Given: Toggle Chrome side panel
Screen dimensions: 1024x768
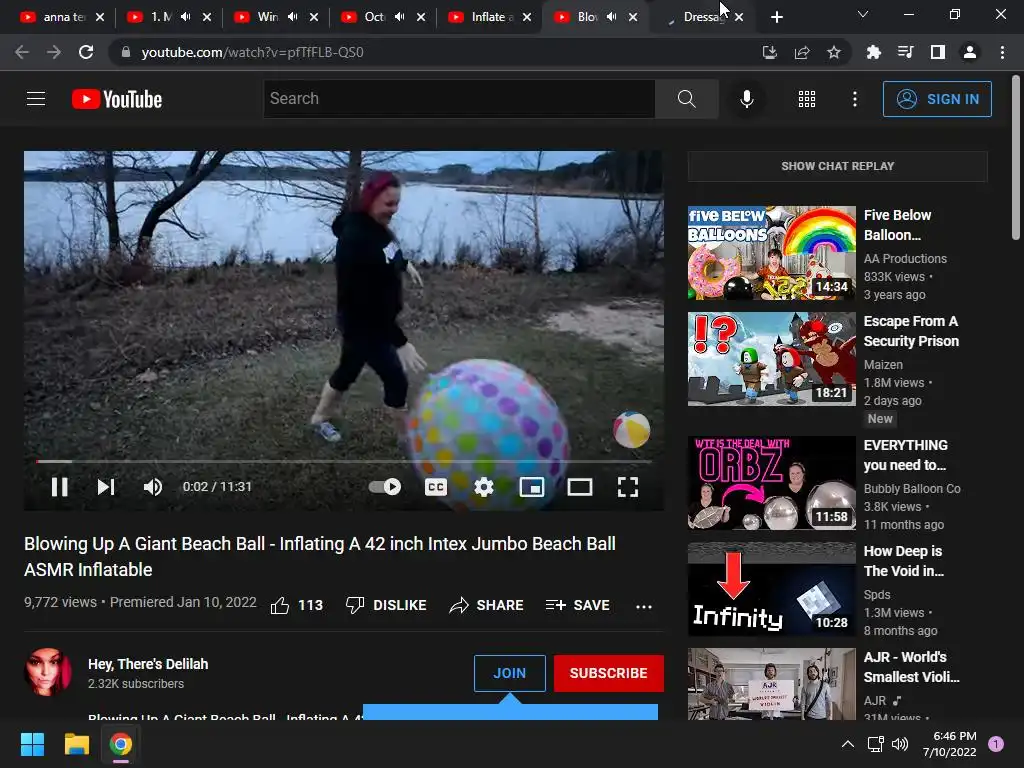Looking at the screenshot, I should [938, 52].
